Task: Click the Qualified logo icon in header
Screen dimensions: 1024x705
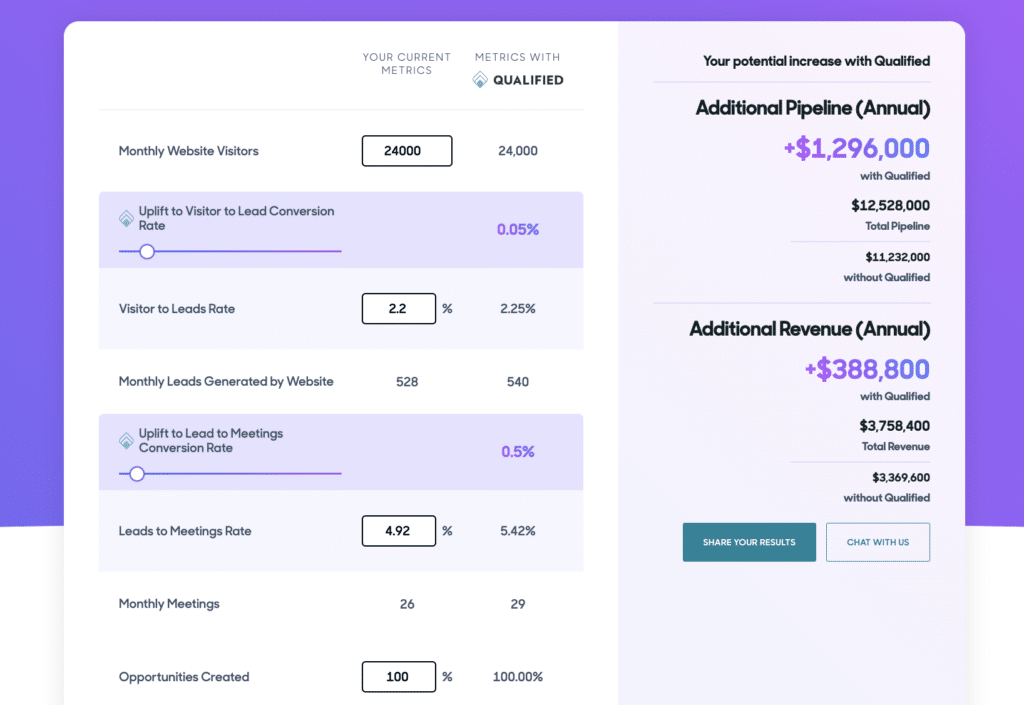Action: pyautogui.click(x=480, y=80)
